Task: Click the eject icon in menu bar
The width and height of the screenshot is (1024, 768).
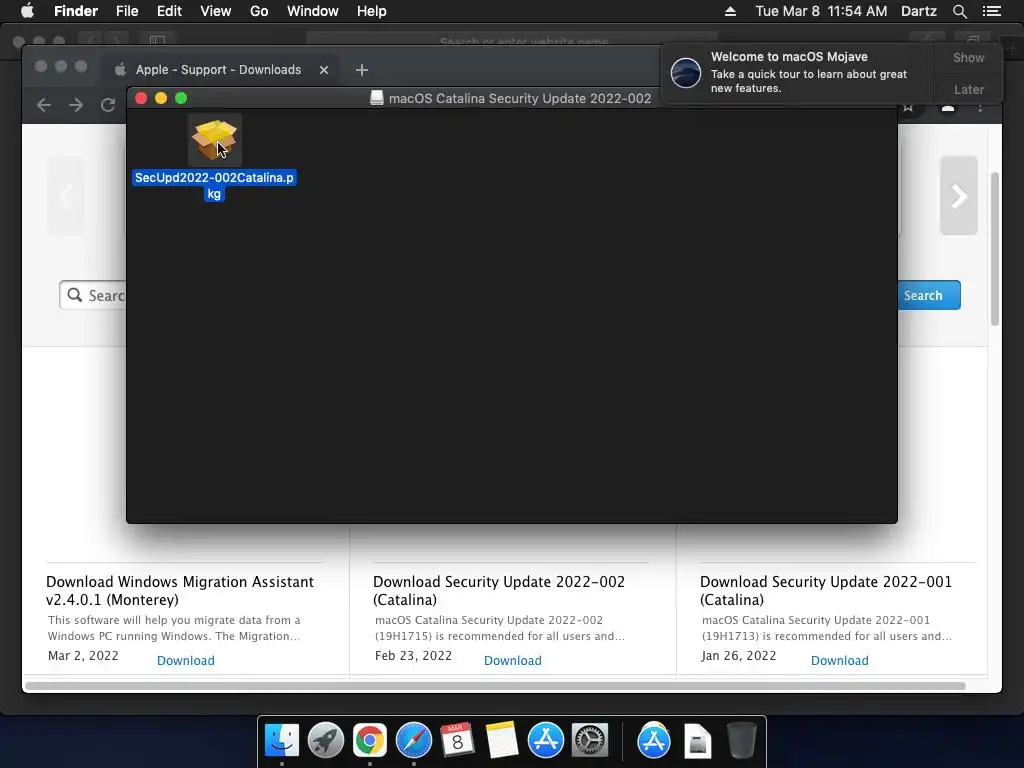Action: (730, 11)
